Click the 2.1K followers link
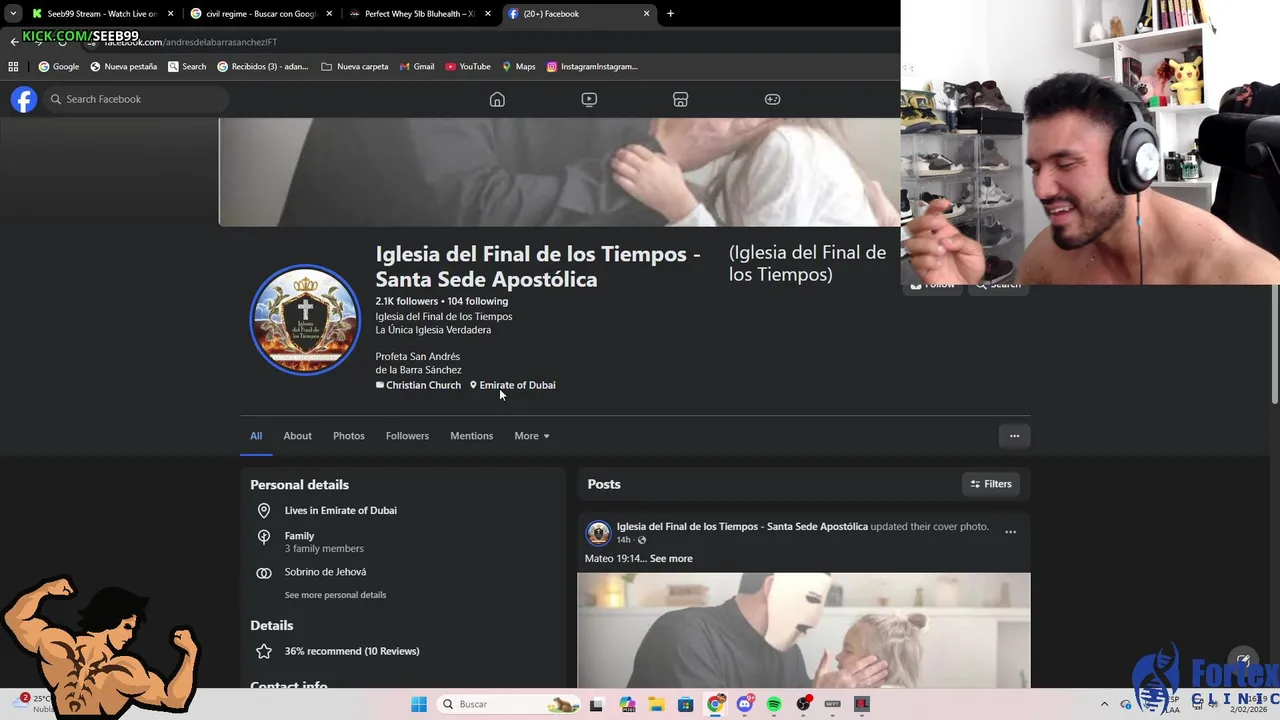Viewport: 1280px width, 720px height. point(407,301)
